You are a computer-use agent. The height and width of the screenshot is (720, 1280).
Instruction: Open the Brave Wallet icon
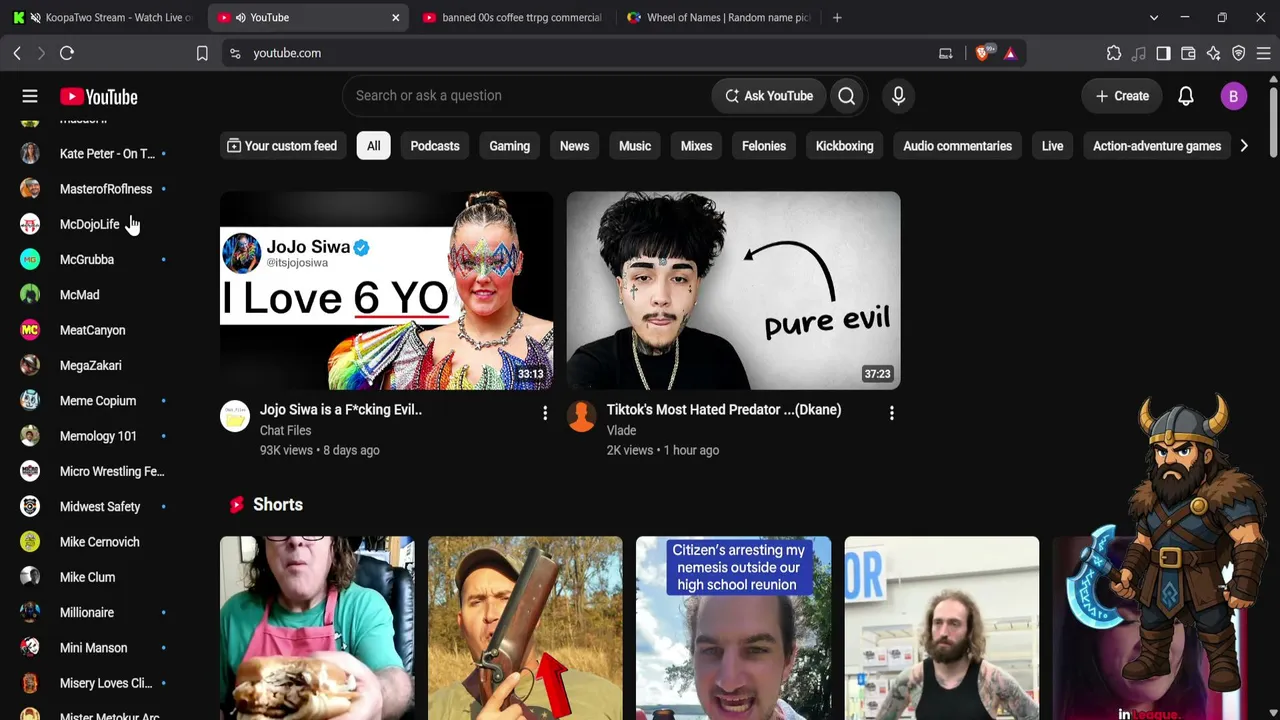[1188, 53]
